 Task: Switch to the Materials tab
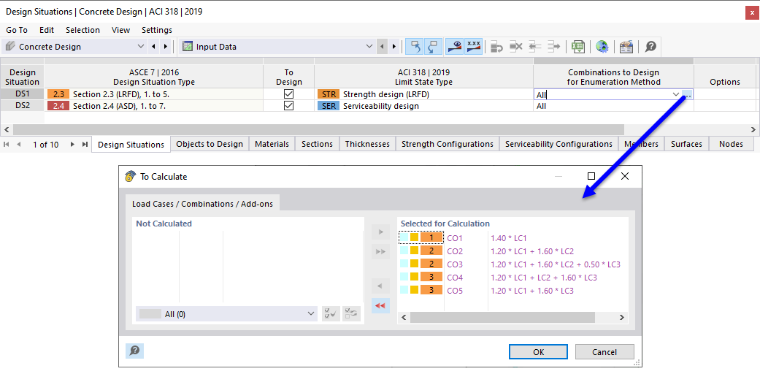(x=272, y=144)
